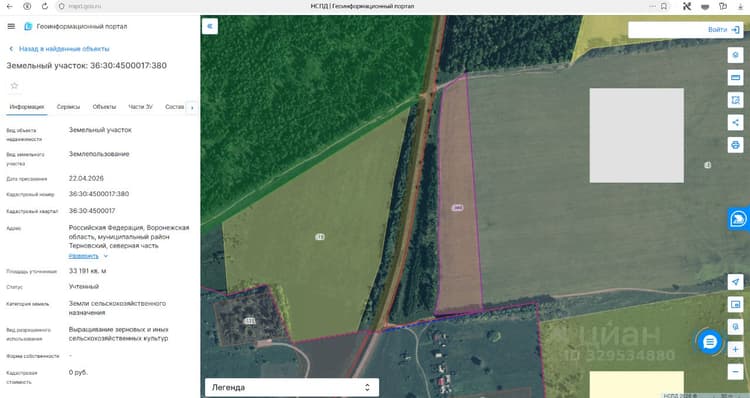Click the parcel label 73 on map
Viewport: 750px width, 398px height.
pos(320,237)
